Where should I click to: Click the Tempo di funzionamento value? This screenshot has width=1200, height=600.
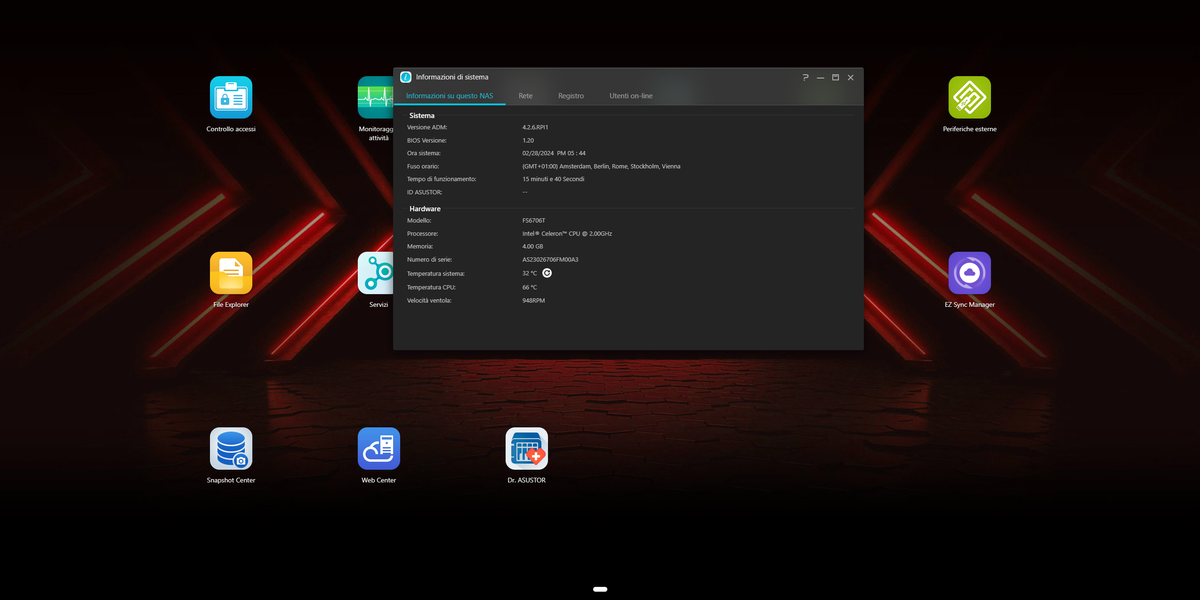[x=553, y=179]
